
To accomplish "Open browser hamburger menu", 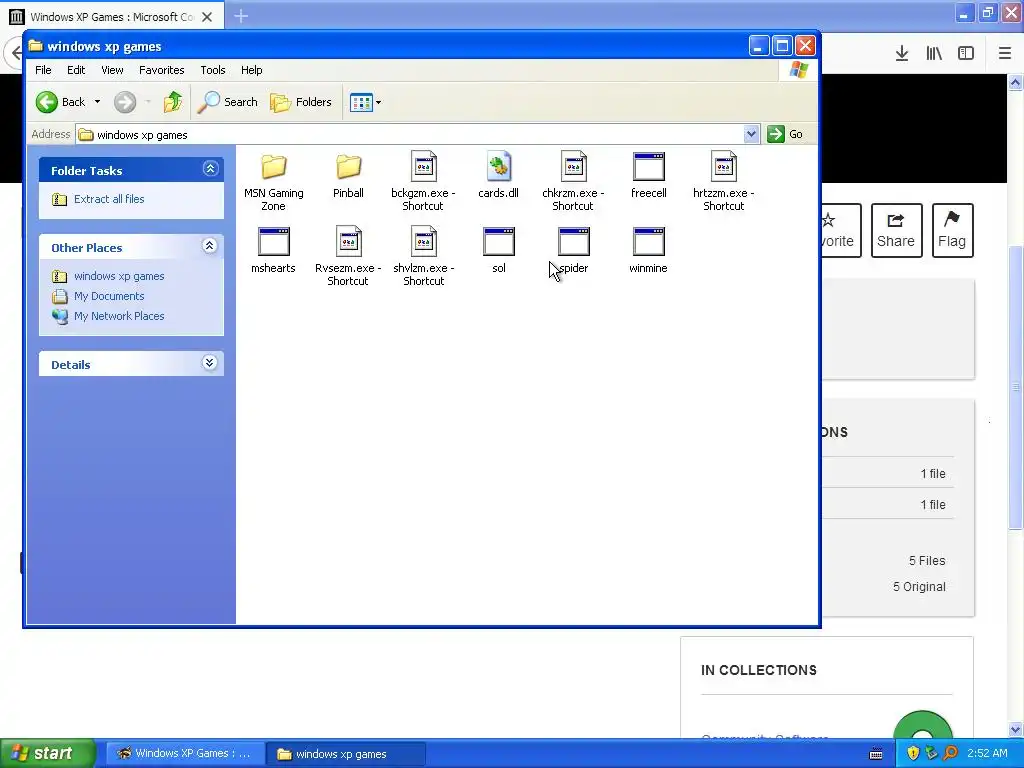I will coord(1004,54).
